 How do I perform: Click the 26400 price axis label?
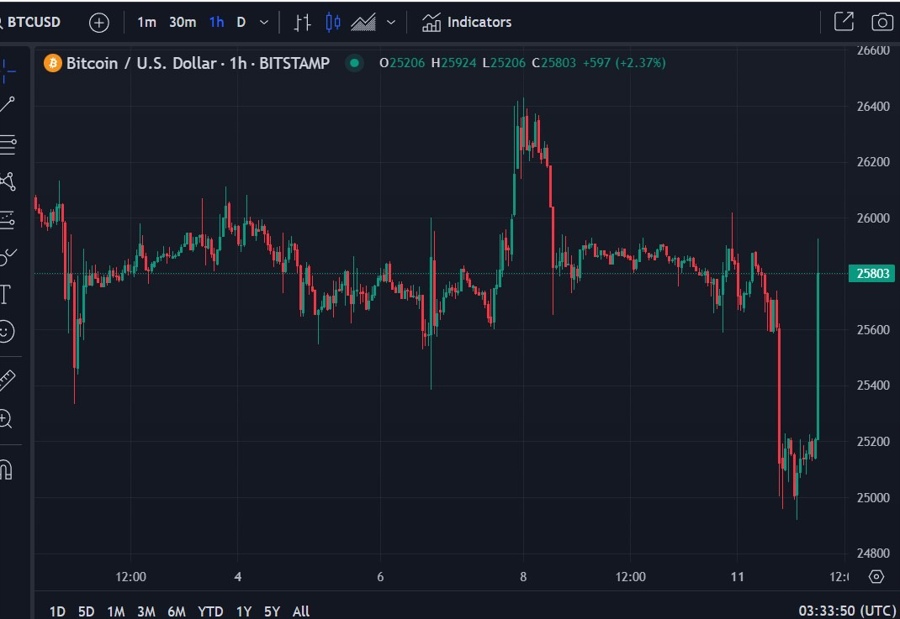873,106
